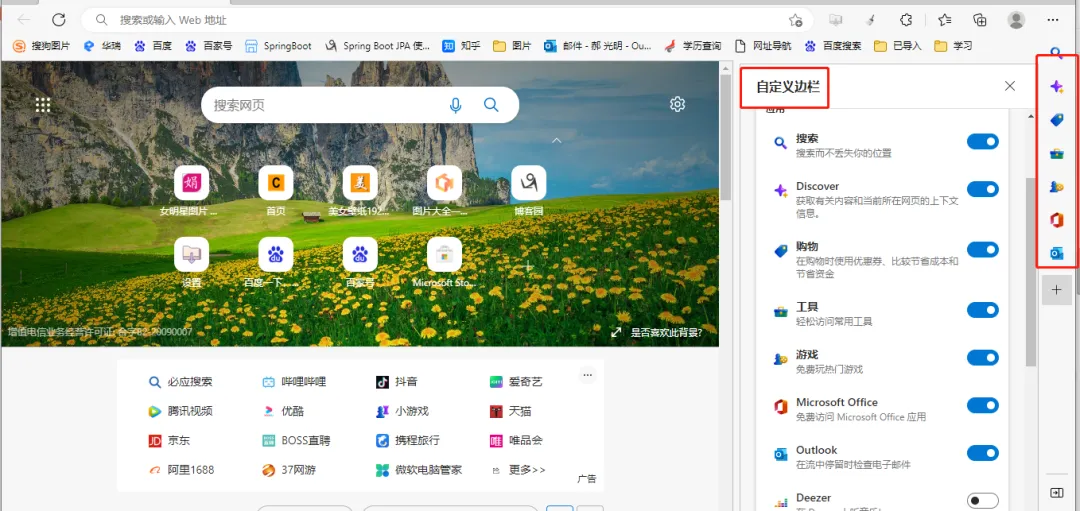Screen dimensions: 1080x511
Task: Open the 学习 bookmarks folder
Action: 953,46
